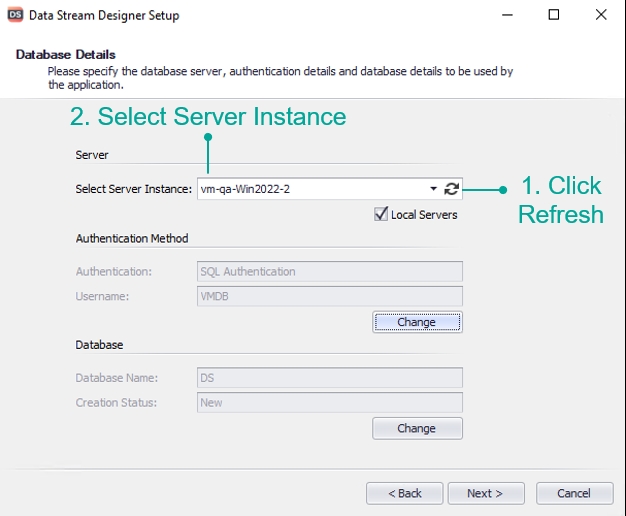Click the Select Server Instance label

(134, 189)
